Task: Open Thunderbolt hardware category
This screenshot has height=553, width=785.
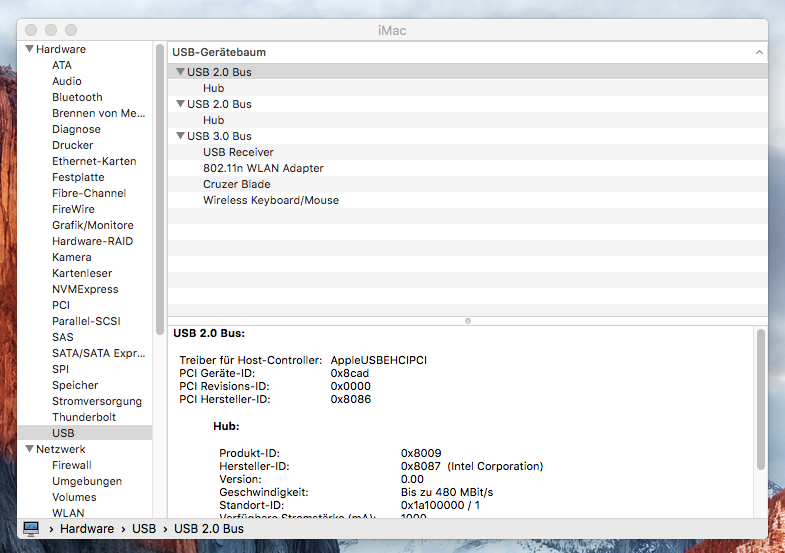Action: point(84,417)
